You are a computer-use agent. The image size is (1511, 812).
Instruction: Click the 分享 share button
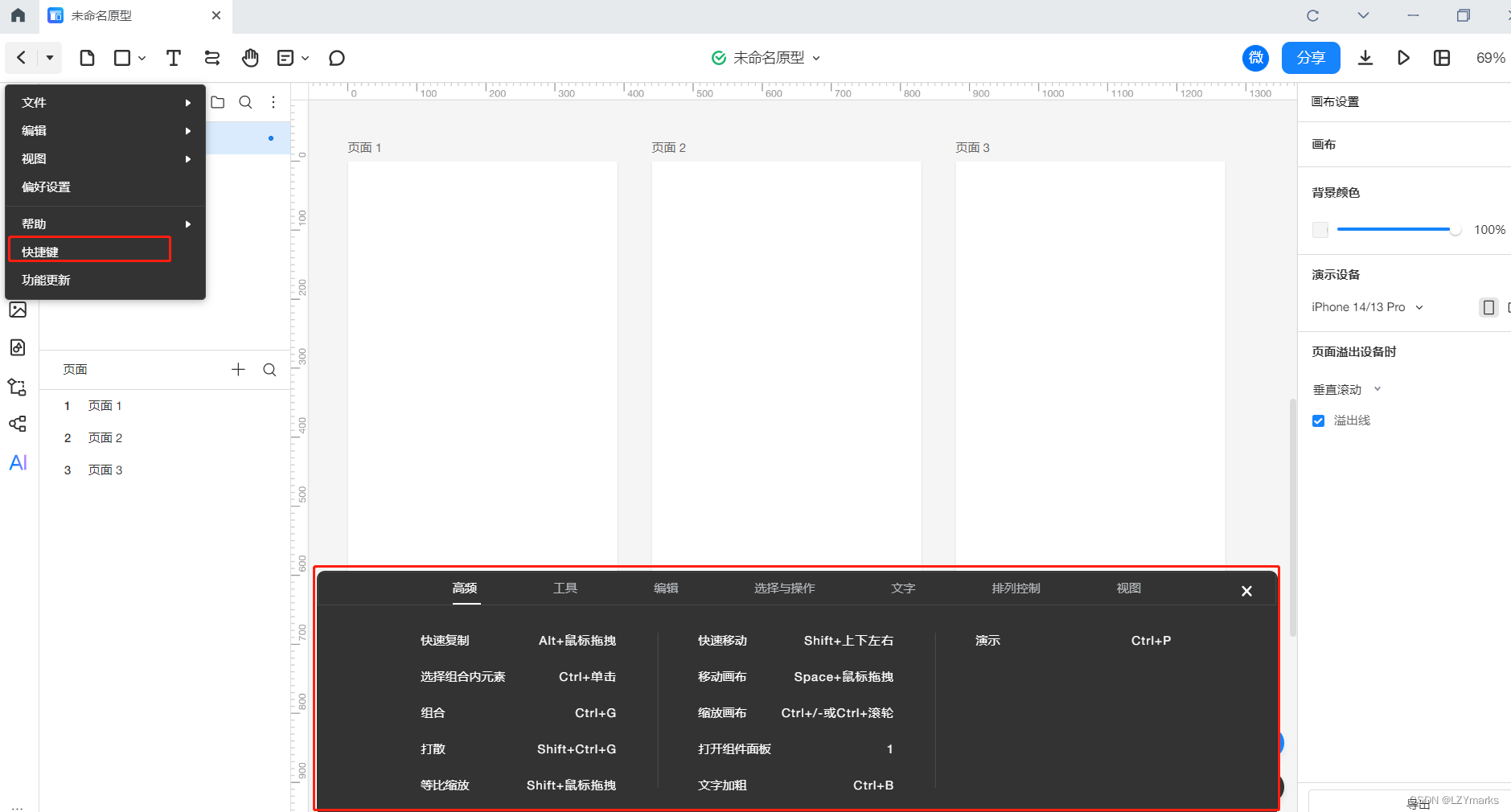(x=1311, y=58)
